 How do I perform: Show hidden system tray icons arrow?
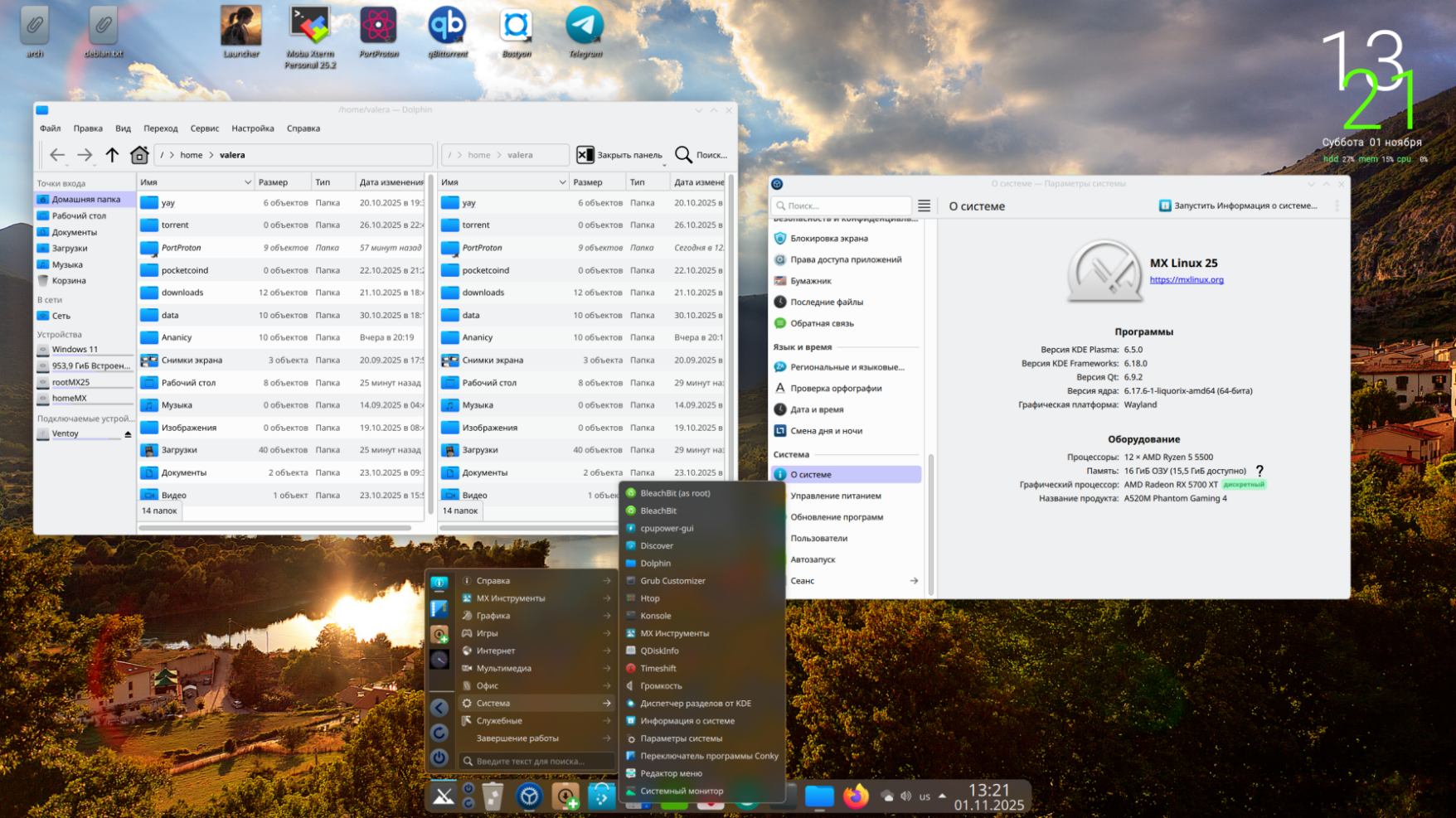[942, 796]
